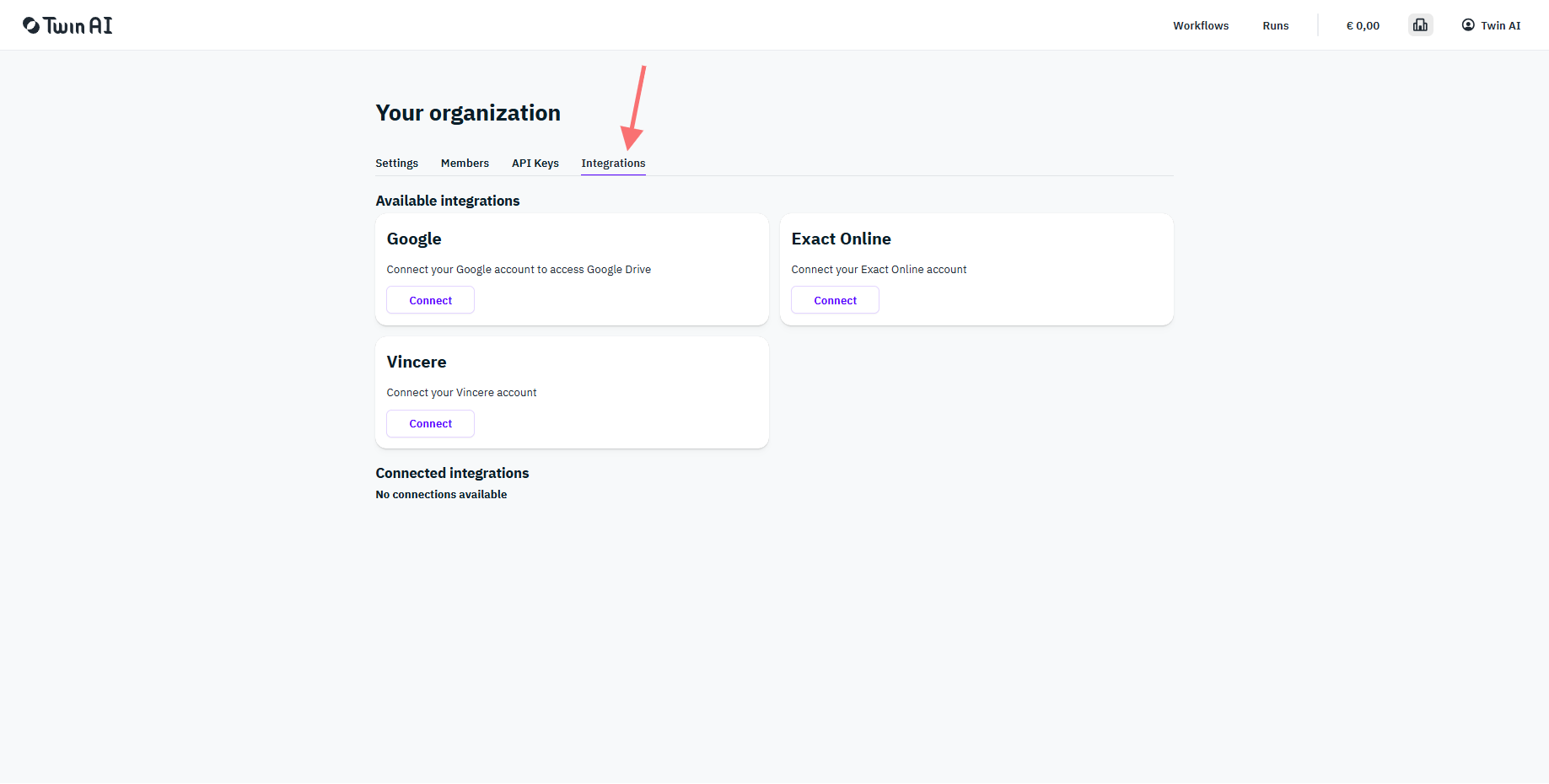
Task: Select 'No connections available' text
Action: 441,495
